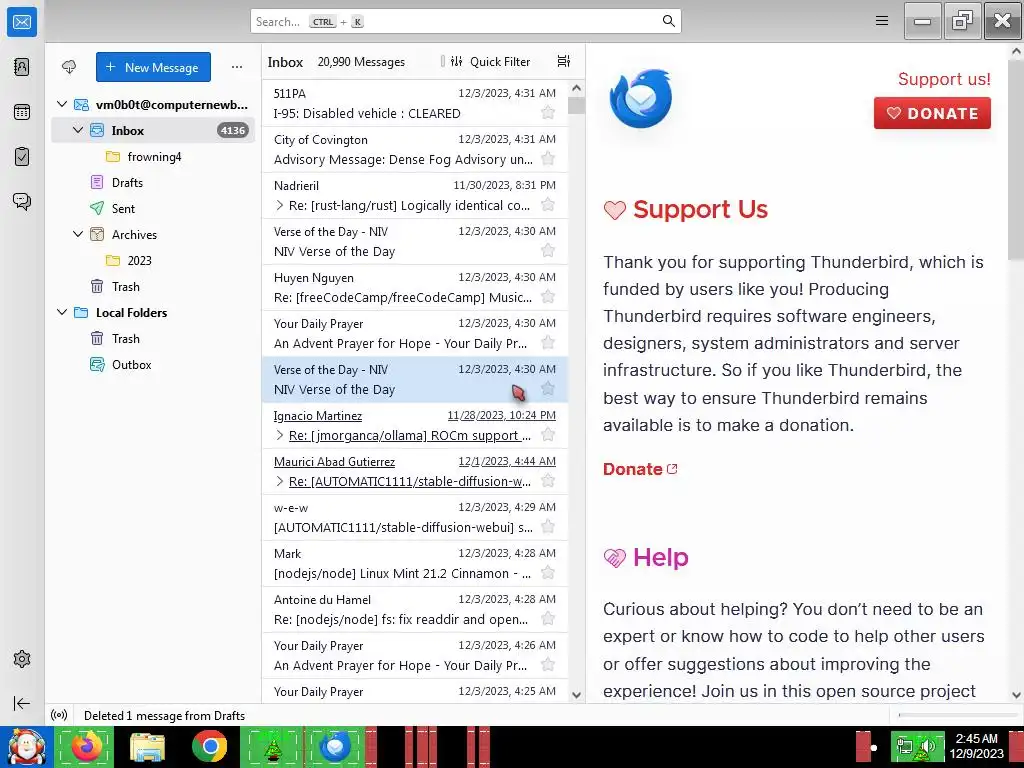Expand the Ignacio Martinez thread
The width and height of the screenshot is (1024, 768).
(280, 435)
